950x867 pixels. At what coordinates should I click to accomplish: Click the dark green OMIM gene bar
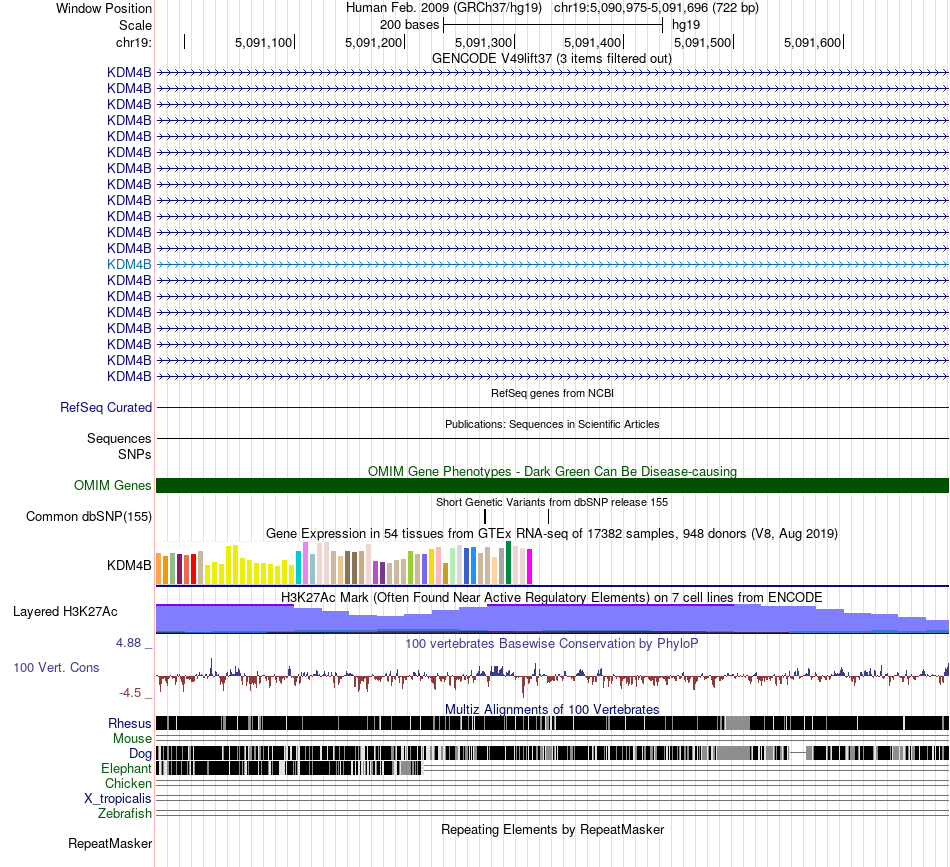coord(553,485)
